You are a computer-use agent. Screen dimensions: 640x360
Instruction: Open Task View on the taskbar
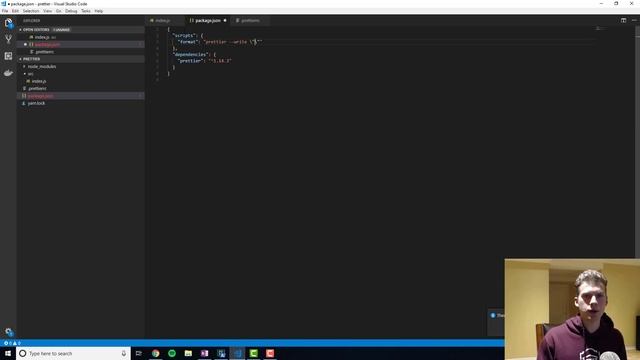tap(139, 353)
